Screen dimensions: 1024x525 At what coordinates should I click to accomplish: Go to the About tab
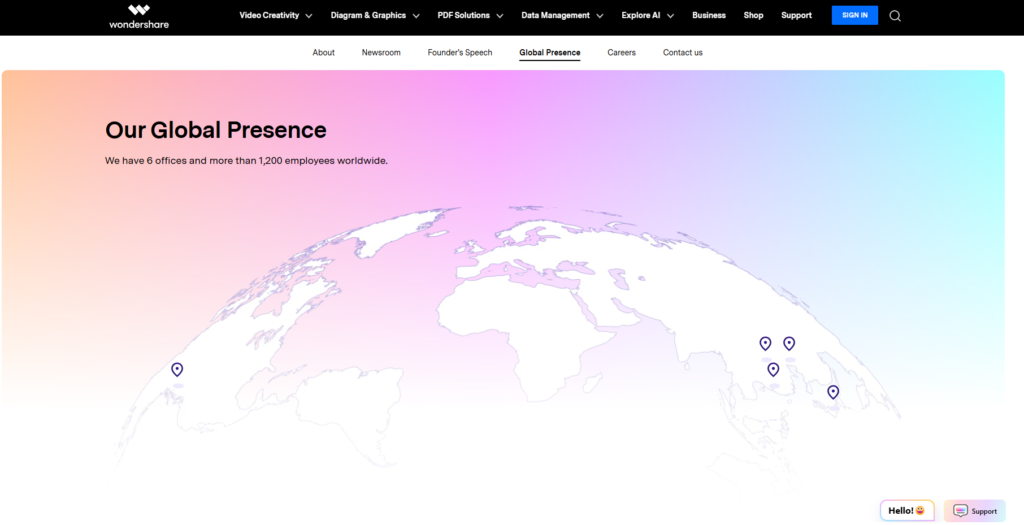323,52
